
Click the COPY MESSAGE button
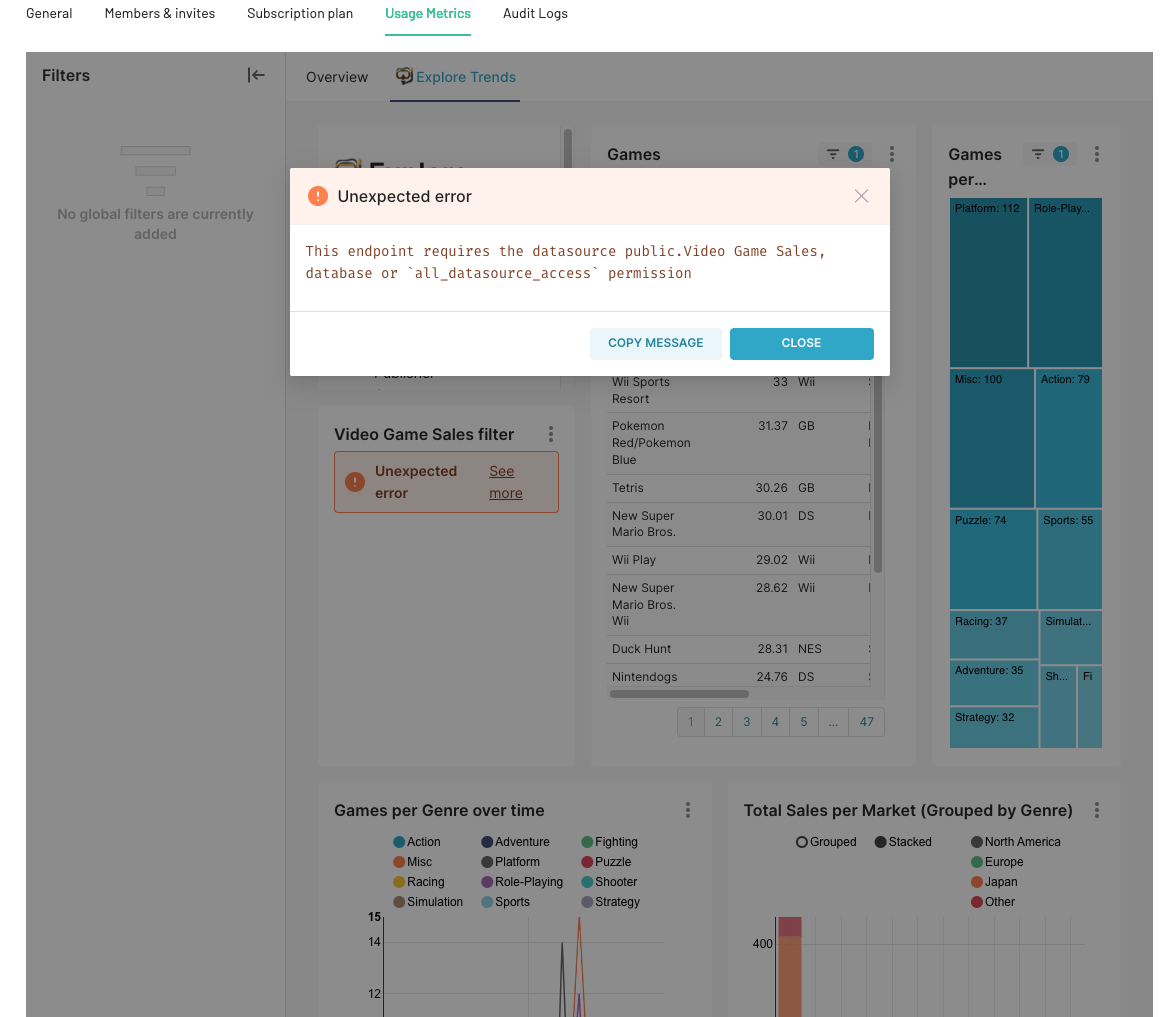[x=655, y=343]
